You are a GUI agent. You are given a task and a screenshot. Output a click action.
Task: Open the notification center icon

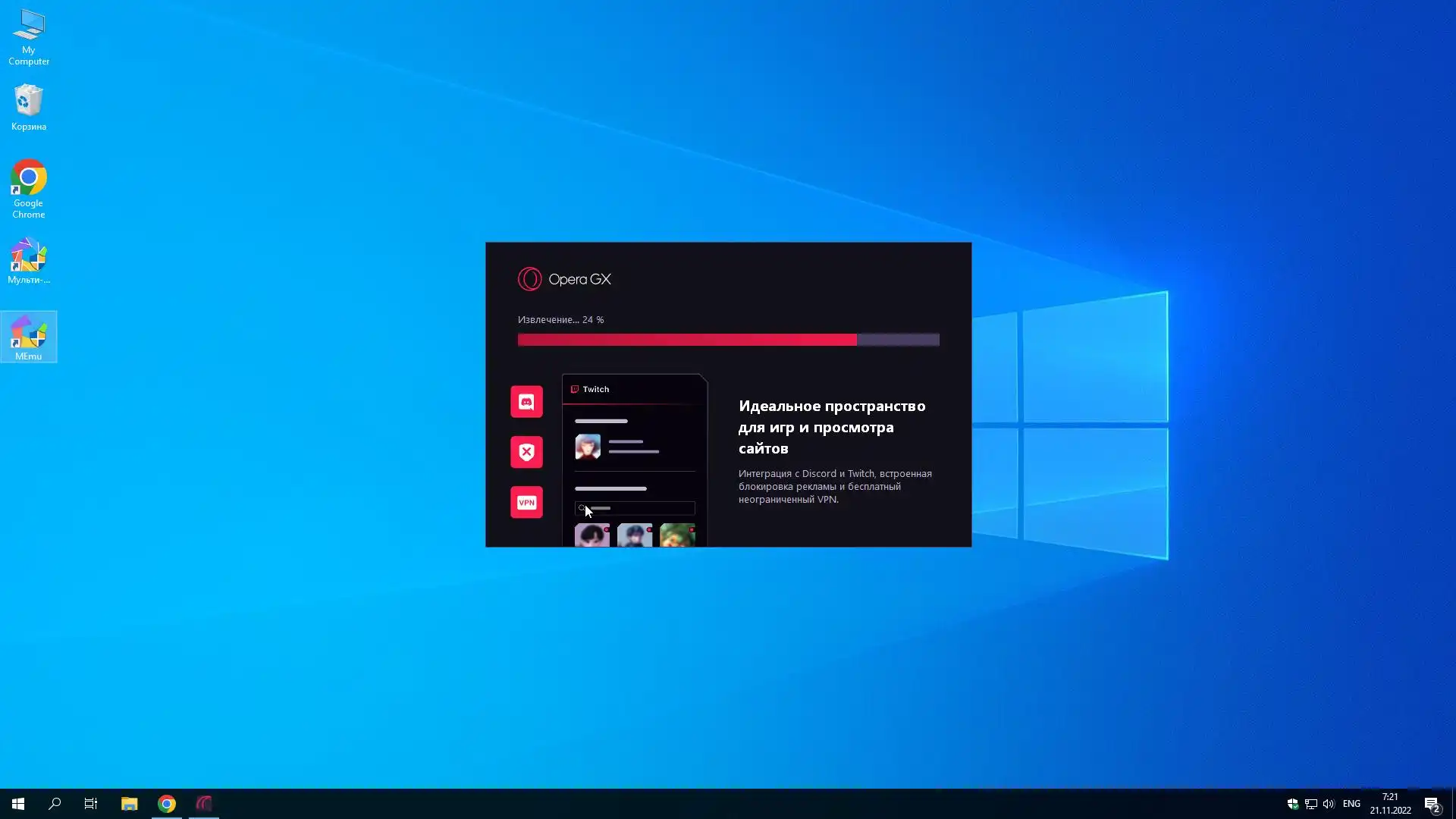[x=1432, y=805]
